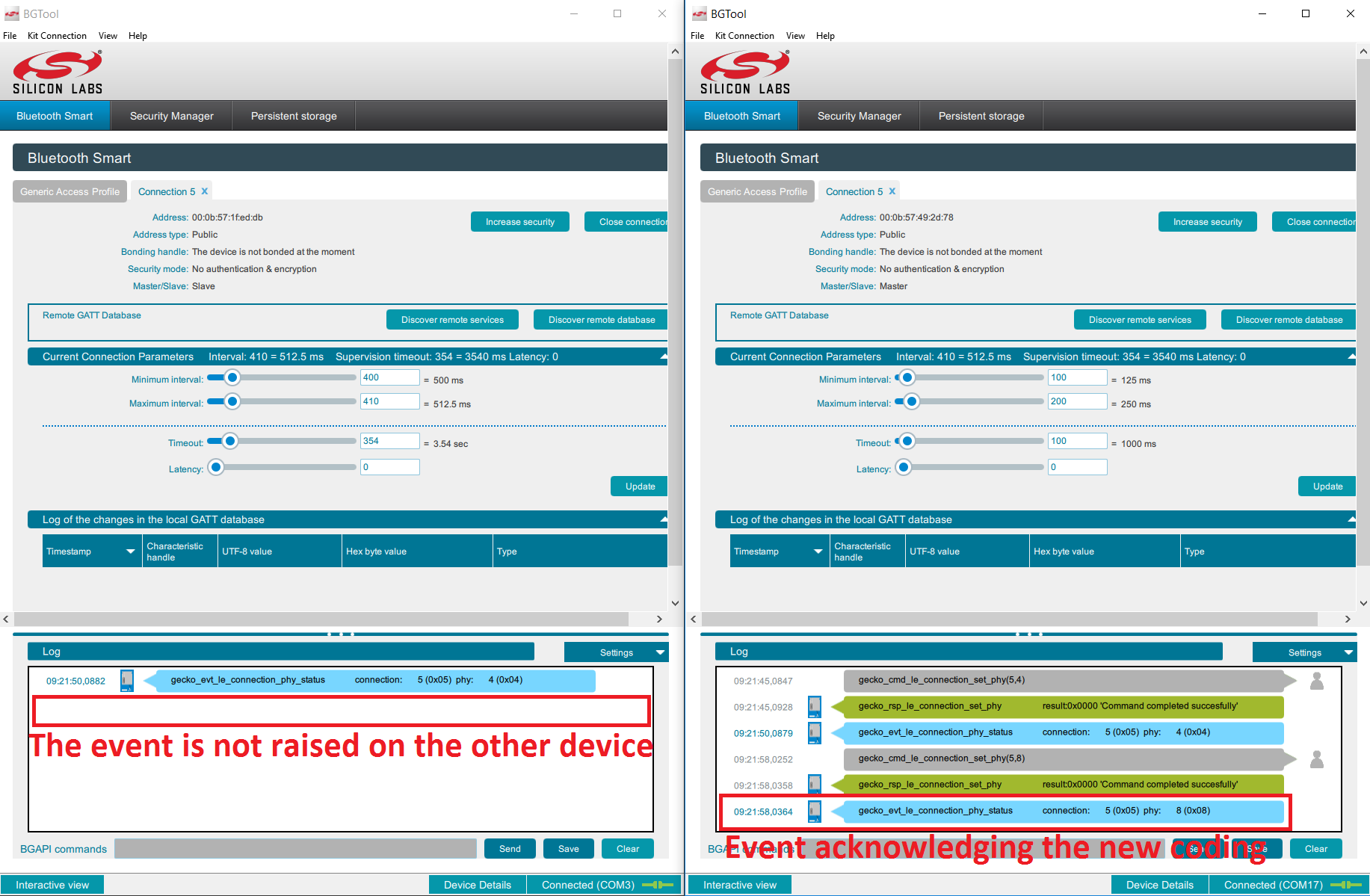Switch to Interactive view in right window
The width and height of the screenshot is (1370, 896).
point(740,885)
